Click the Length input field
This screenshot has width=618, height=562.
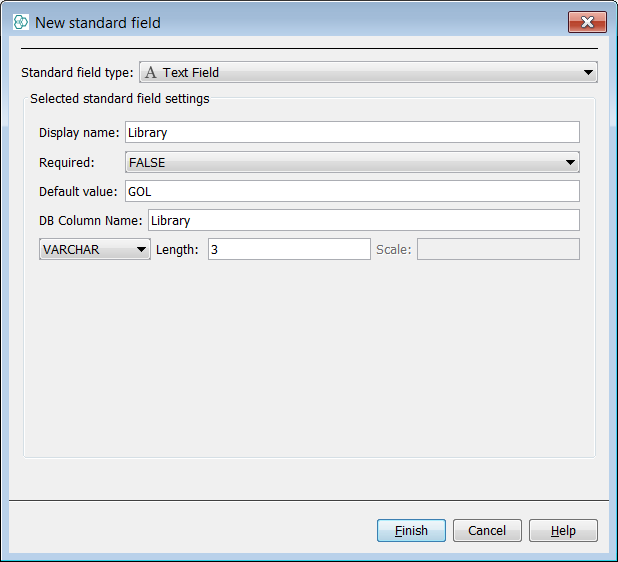point(289,249)
